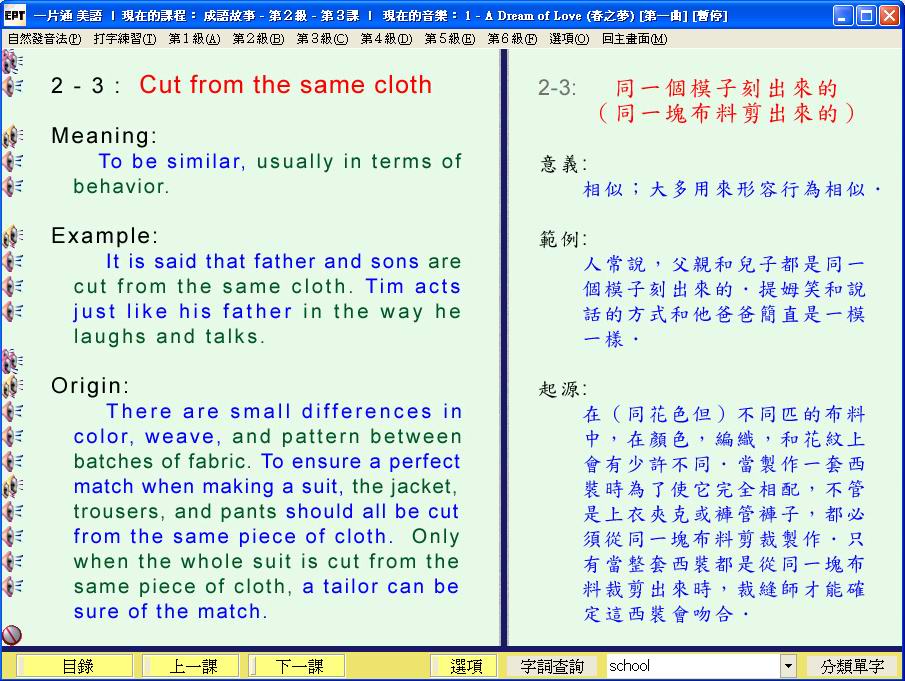Click speaker icon next to 'Example:' heading

click(12, 236)
